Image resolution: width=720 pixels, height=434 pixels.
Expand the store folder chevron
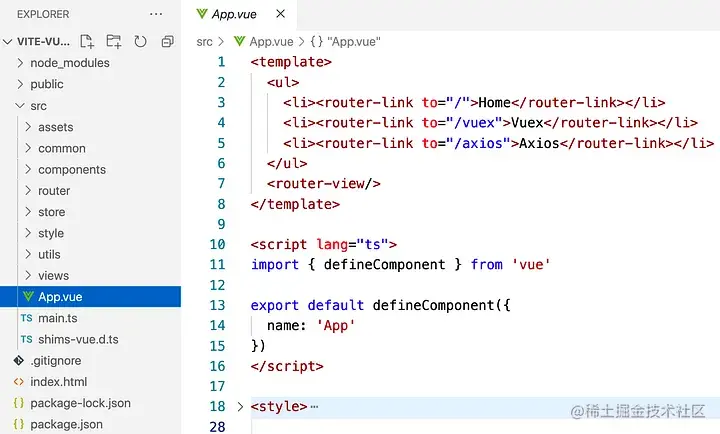pyautogui.click(x=28, y=211)
